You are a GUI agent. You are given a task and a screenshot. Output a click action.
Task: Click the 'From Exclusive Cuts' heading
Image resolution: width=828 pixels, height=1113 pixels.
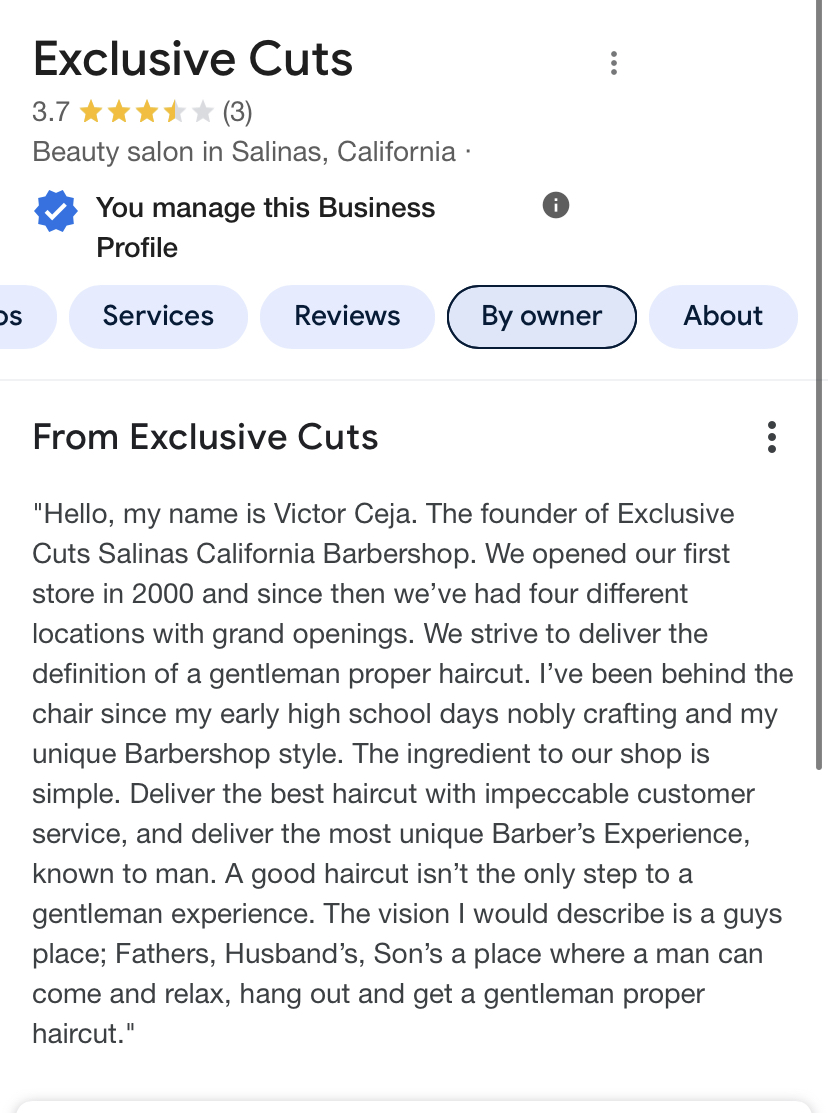tap(205, 437)
